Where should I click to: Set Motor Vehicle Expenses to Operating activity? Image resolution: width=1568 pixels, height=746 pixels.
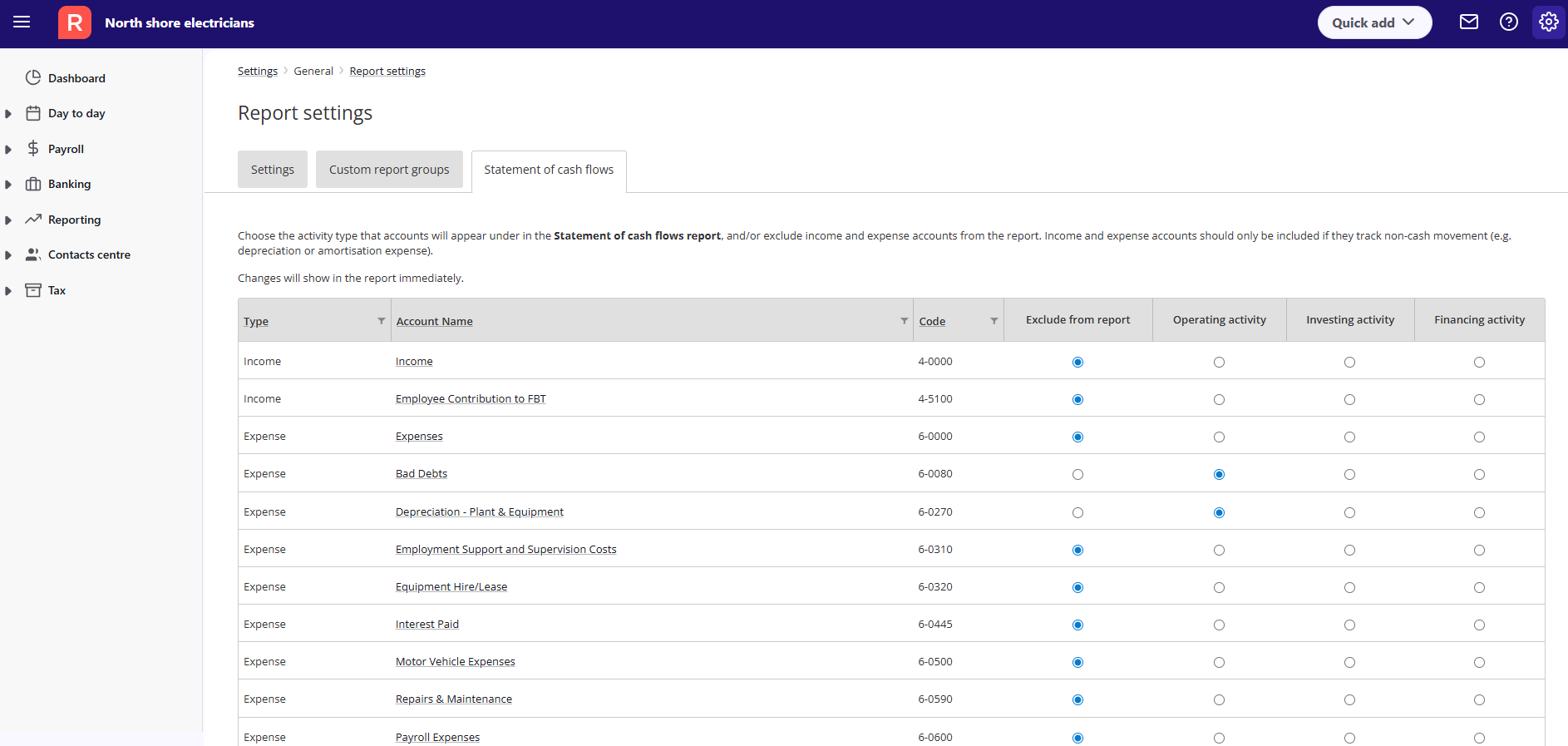click(1219, 662)
